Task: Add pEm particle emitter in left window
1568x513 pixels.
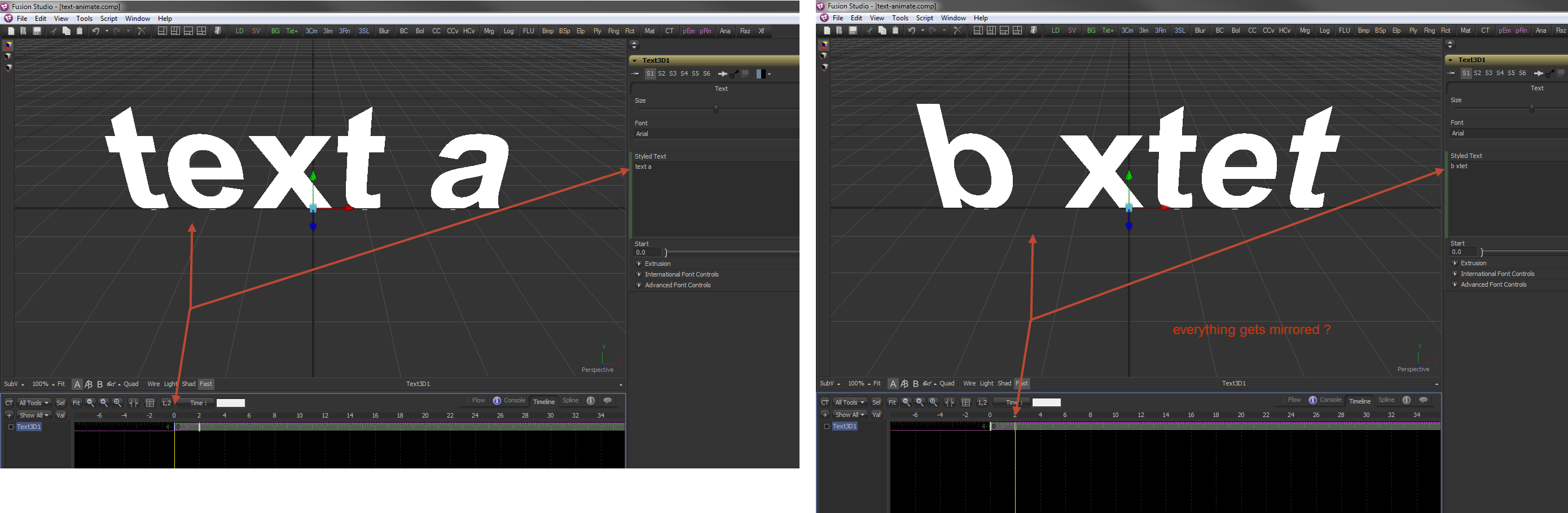Action: coord(688,31)
